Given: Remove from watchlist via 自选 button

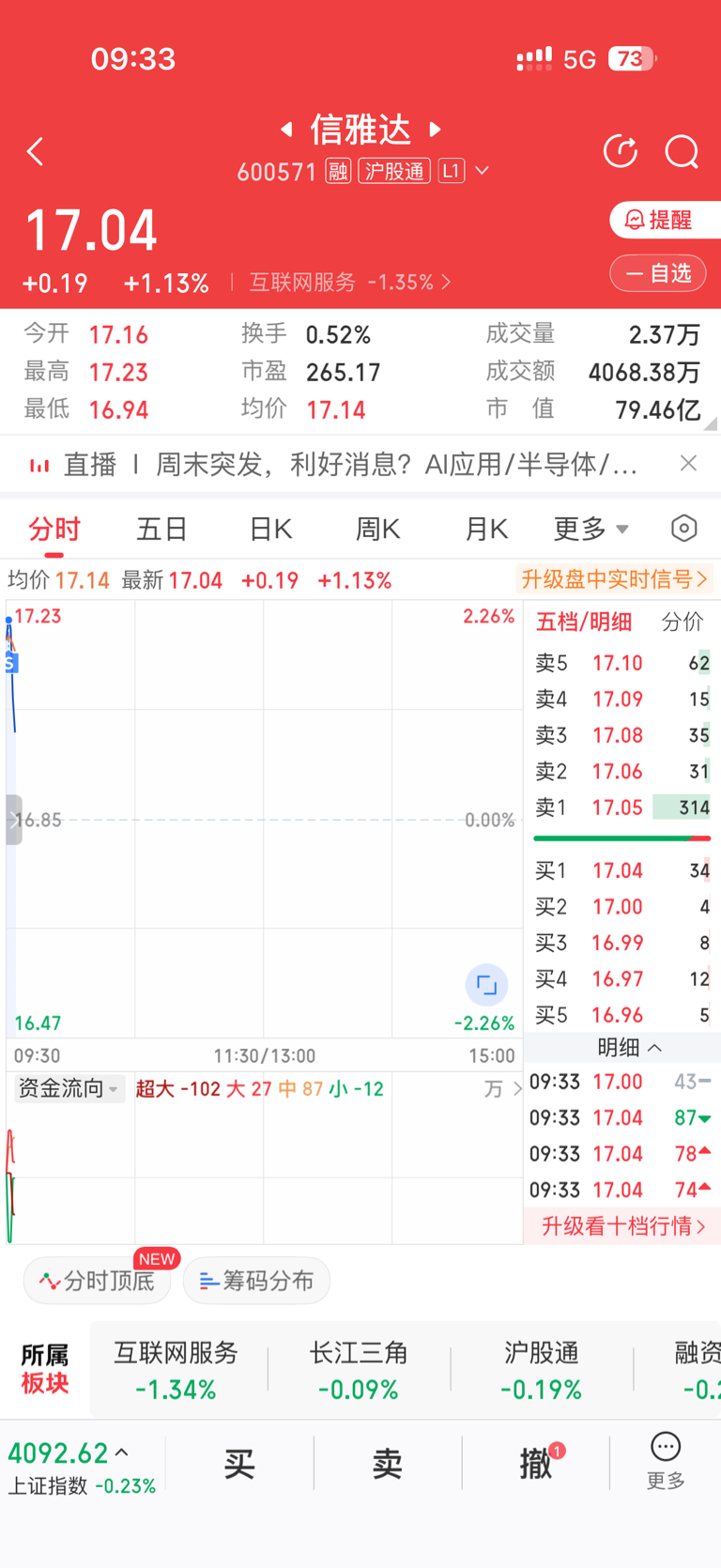Looking at the screenshot, I should coord(658,273).
